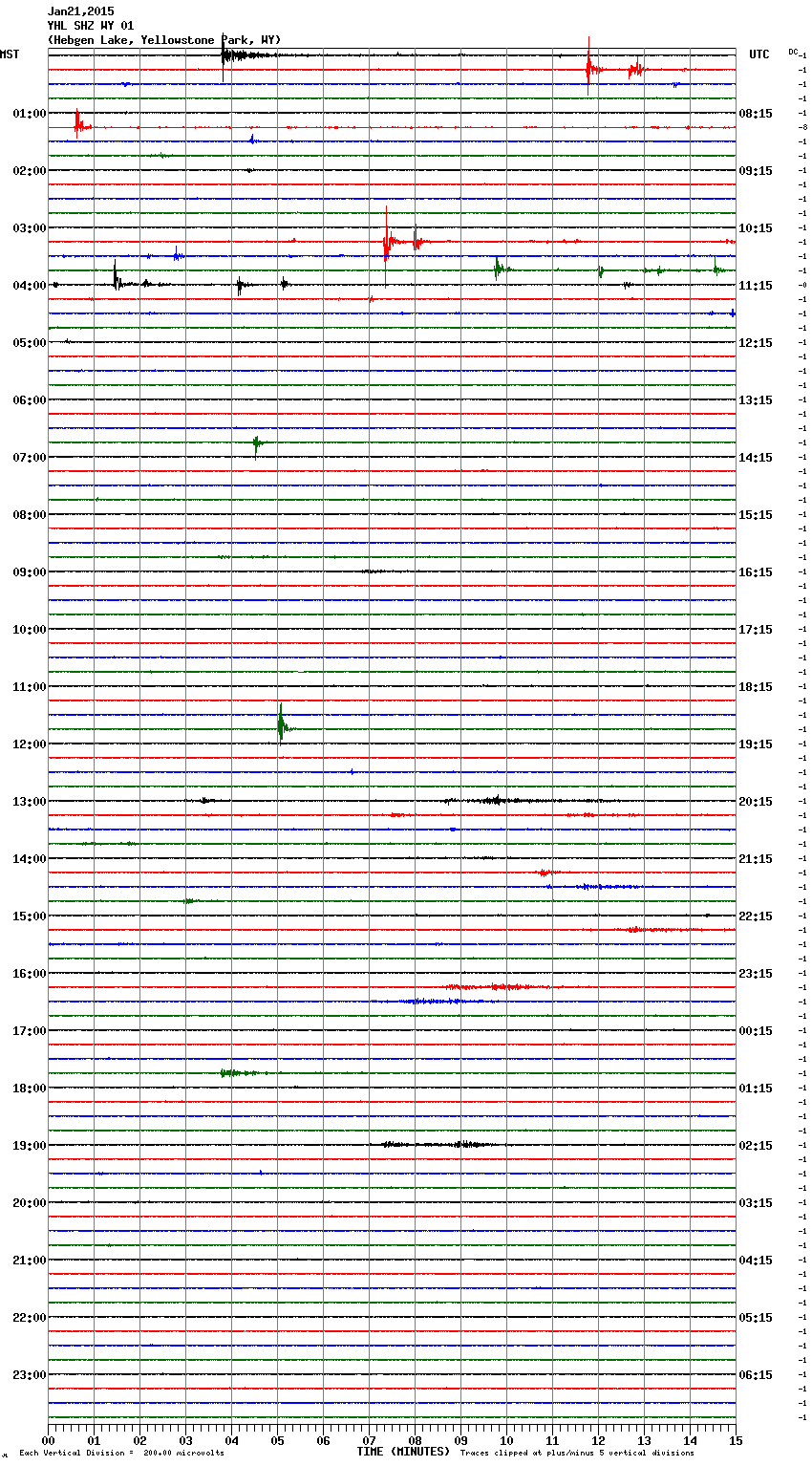Click the MST timezone label
Screen dimensions: 812x1466
10,54
